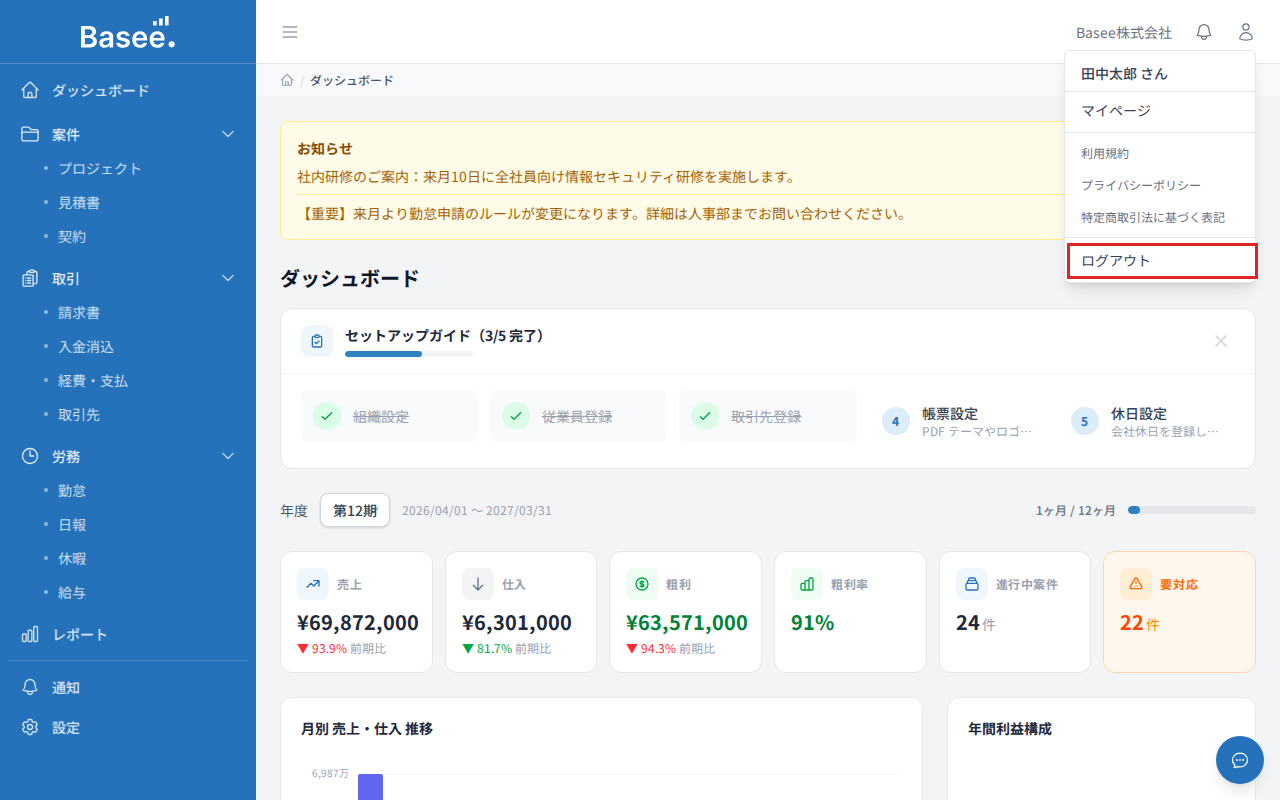The width and height of the screenshot is (1280, 800).
Task: Close the setup guide panel
Action: [x=1221, y=341]
